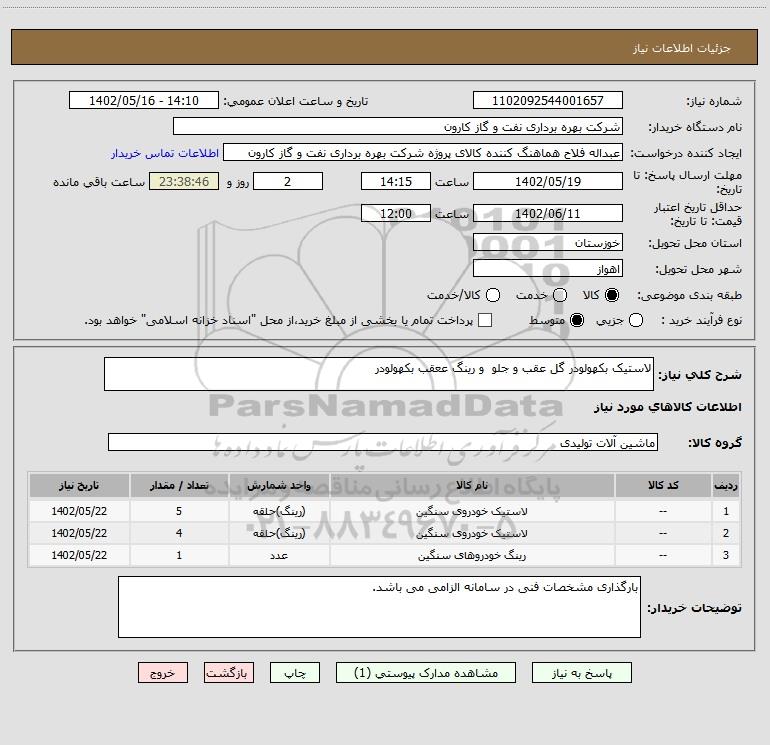
Task: Tick the اسناد خزانه اسلامی payment checkbox
Action: coord(485,320)
